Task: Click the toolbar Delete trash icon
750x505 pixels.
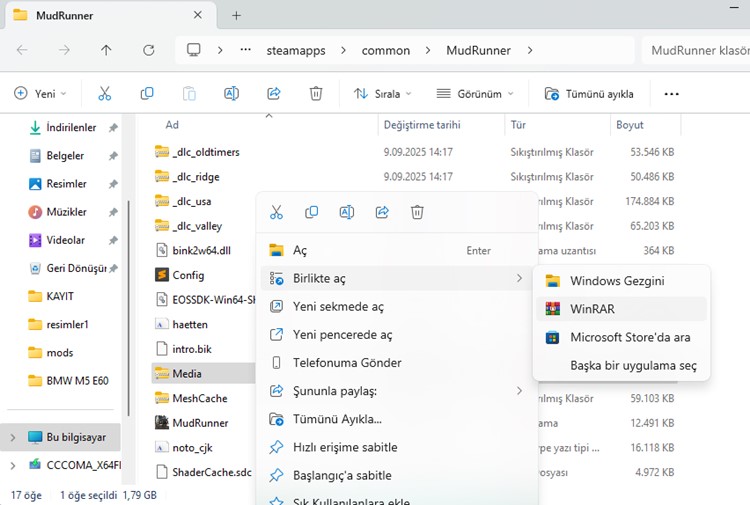Action: (x=316, y=93)
